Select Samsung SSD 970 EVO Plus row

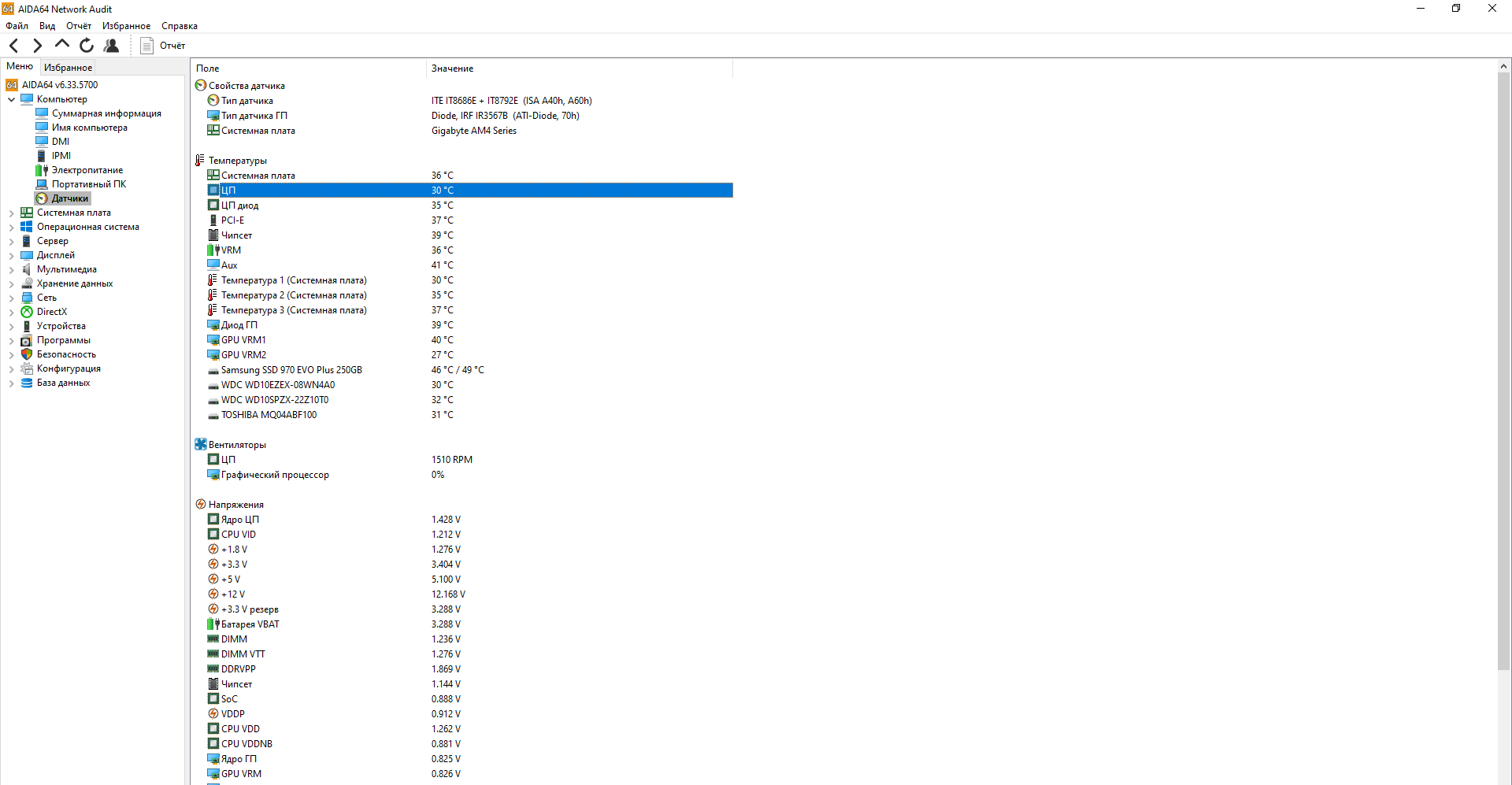469,370
